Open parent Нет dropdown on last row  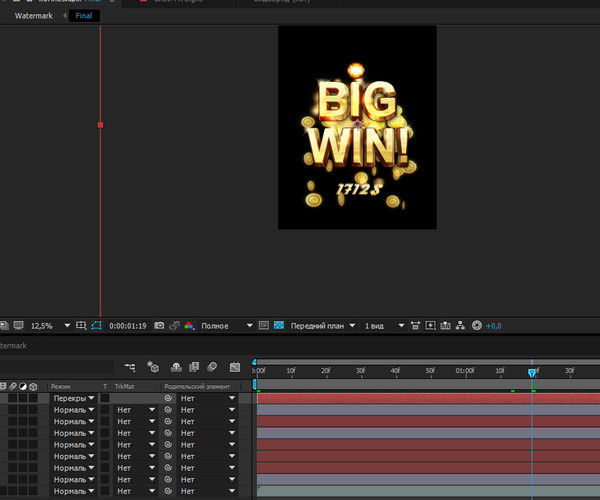pos(207,491)
